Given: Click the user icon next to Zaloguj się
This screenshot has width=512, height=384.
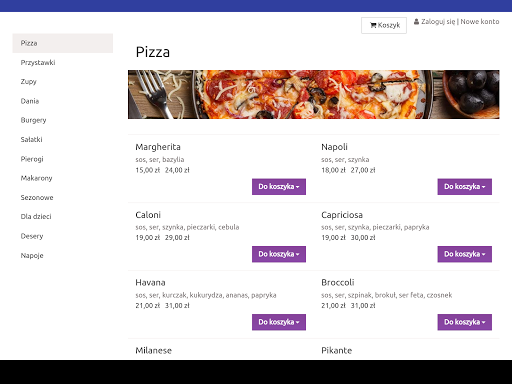Looking at the screenshot, I should (416, 22).
